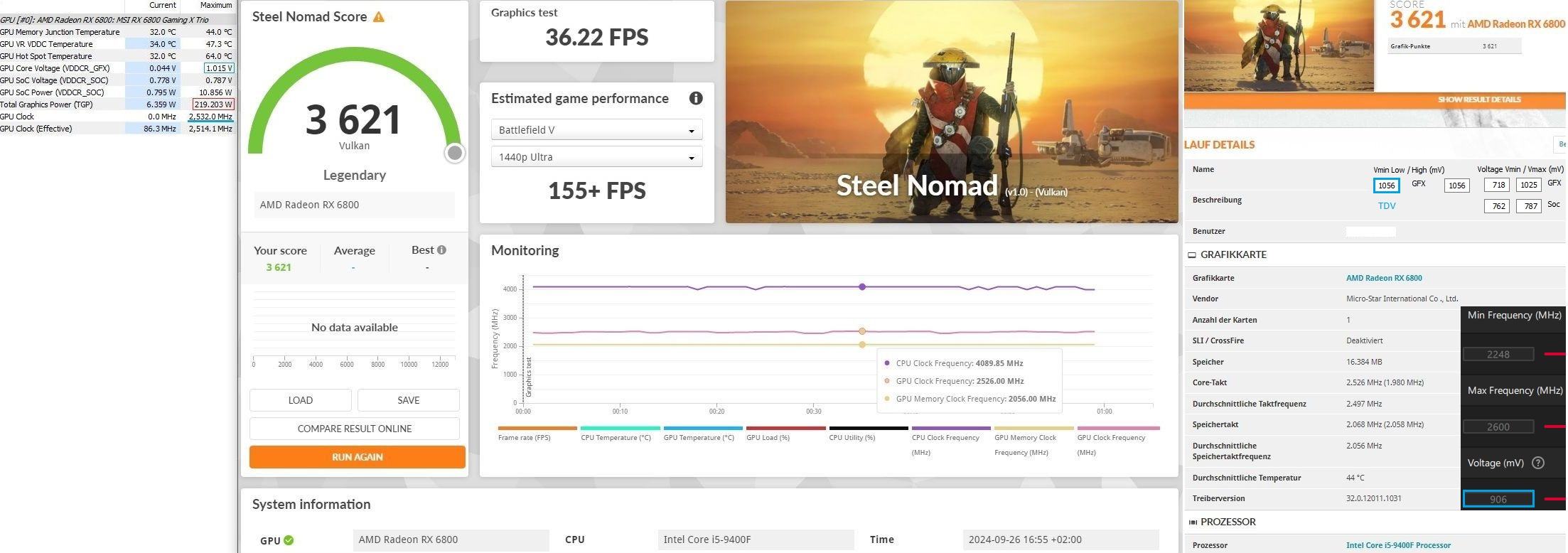Click the Voltage field showing 906
1568x553 pixels.
(x=1498, y=499)
